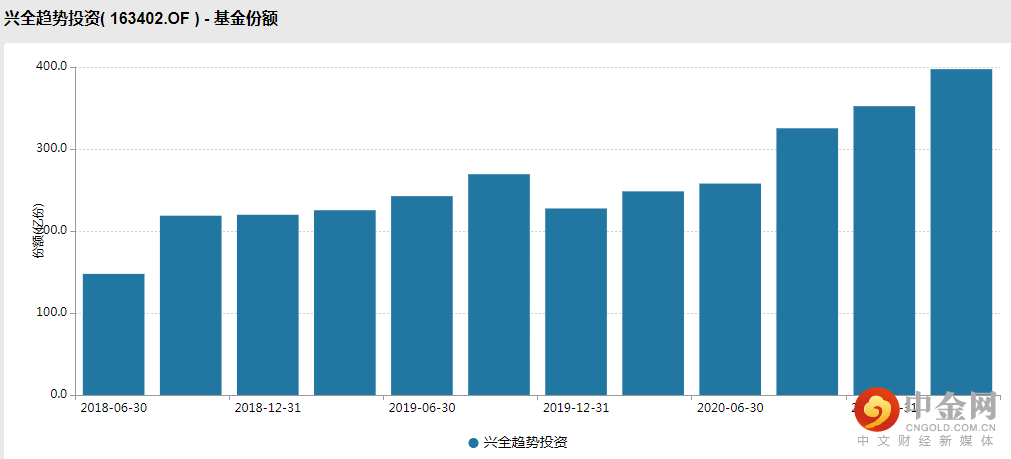The height and width of the screenshot is (459, 1011).
Task: Select the tallest bar reaching 400
Action: 961,232
